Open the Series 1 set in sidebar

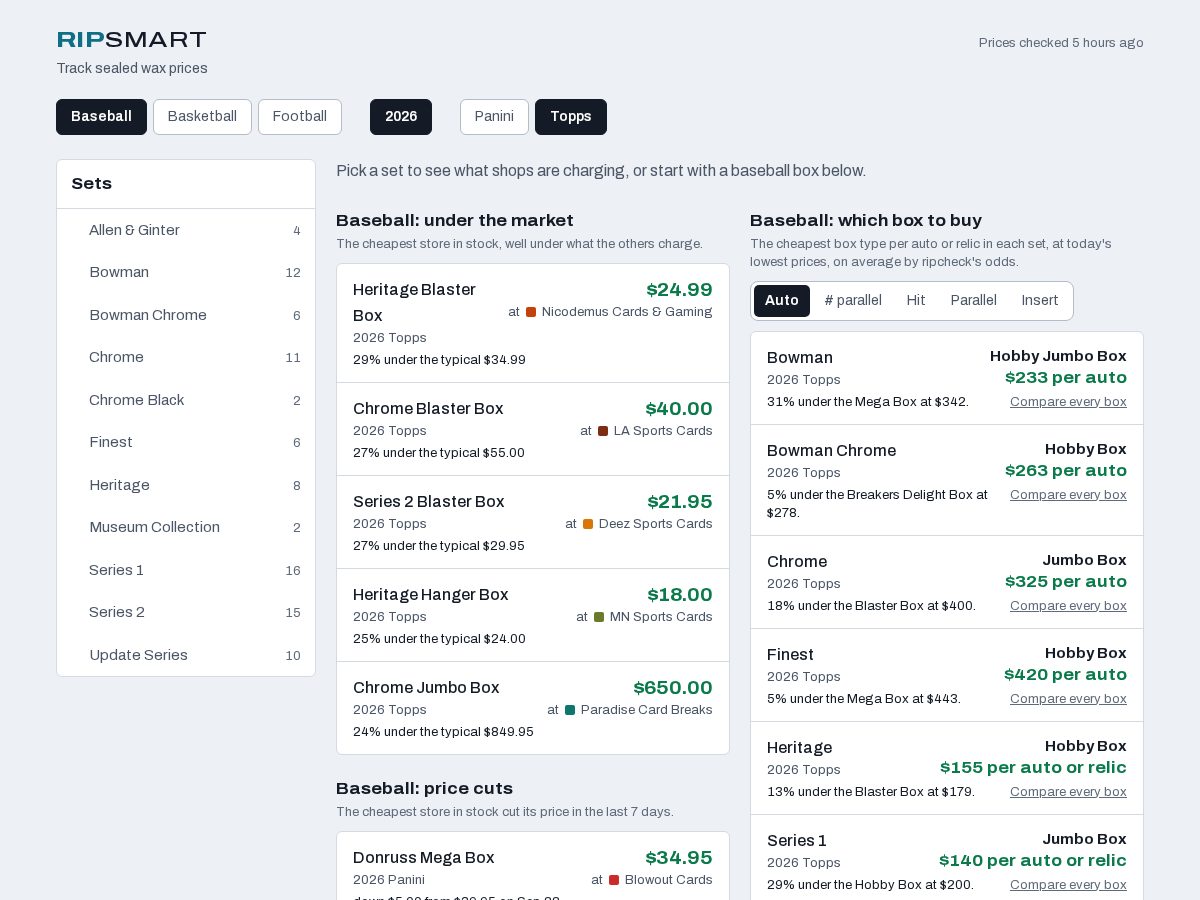pos(186,570)
